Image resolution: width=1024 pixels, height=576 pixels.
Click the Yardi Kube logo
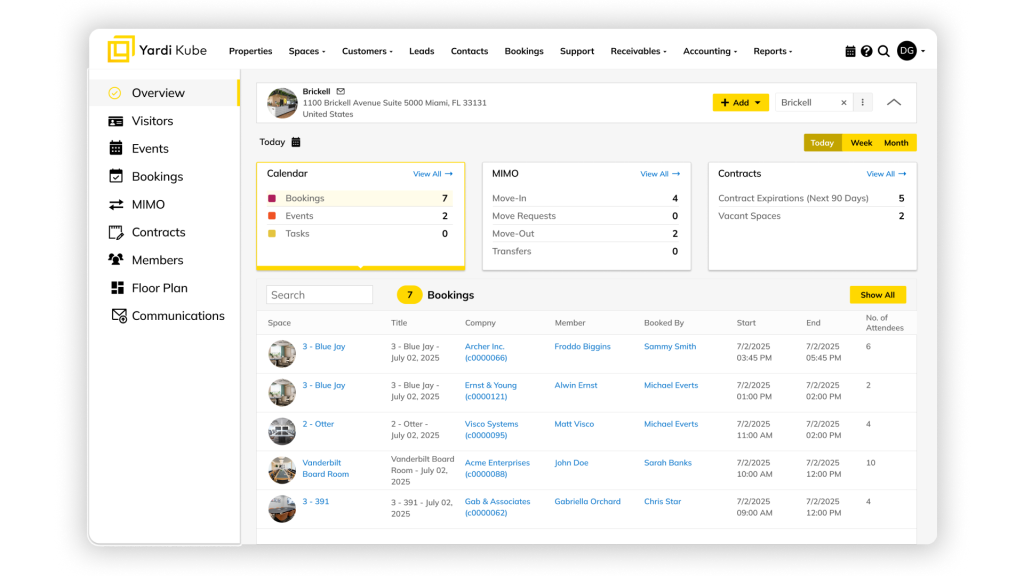[157, 50]
